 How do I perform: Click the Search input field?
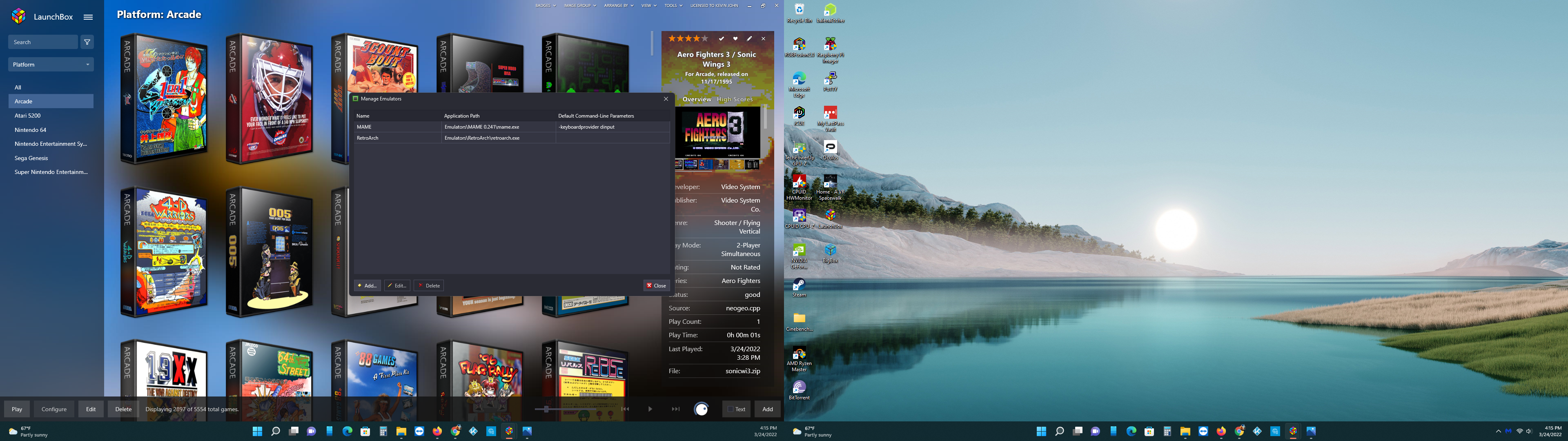[x=43, y=42]
